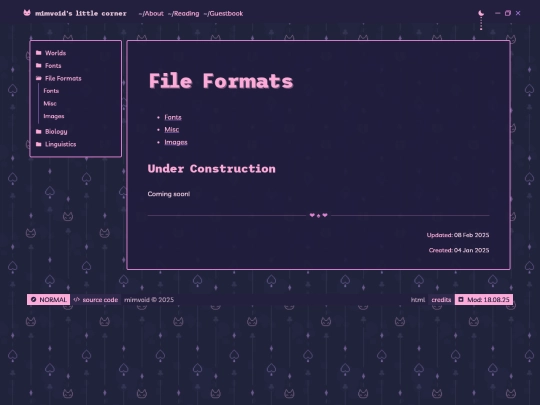Select Misc under File Formats in sidebar
540x405 pixels.
(x=50, y=104)
